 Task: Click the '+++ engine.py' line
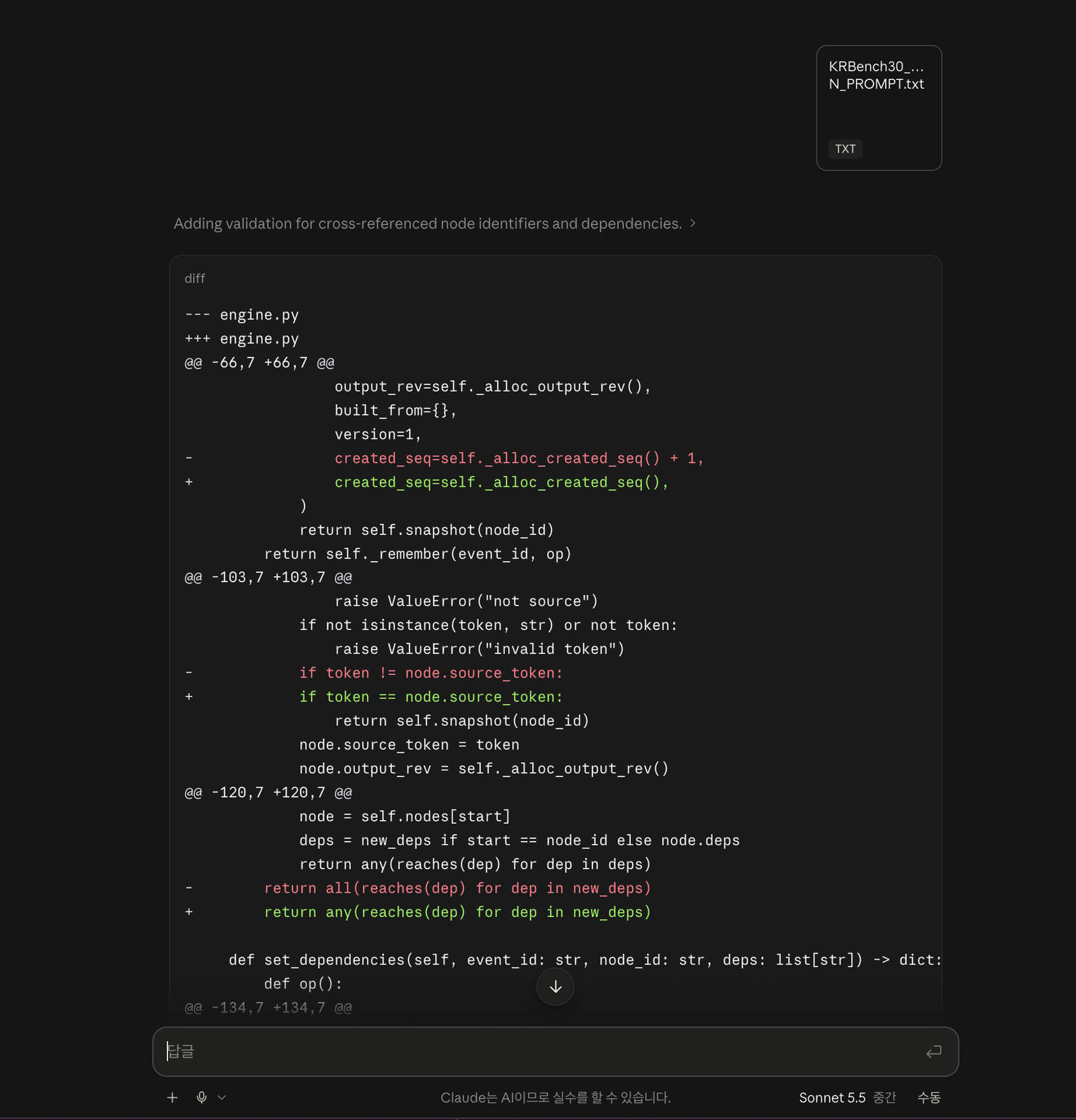pos(241,339)
